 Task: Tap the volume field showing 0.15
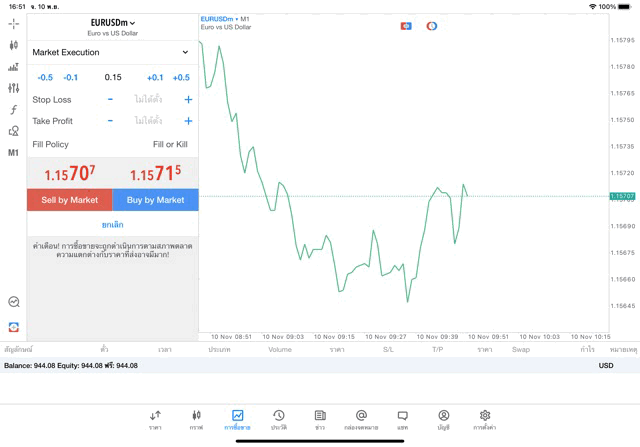pos(112,77)
